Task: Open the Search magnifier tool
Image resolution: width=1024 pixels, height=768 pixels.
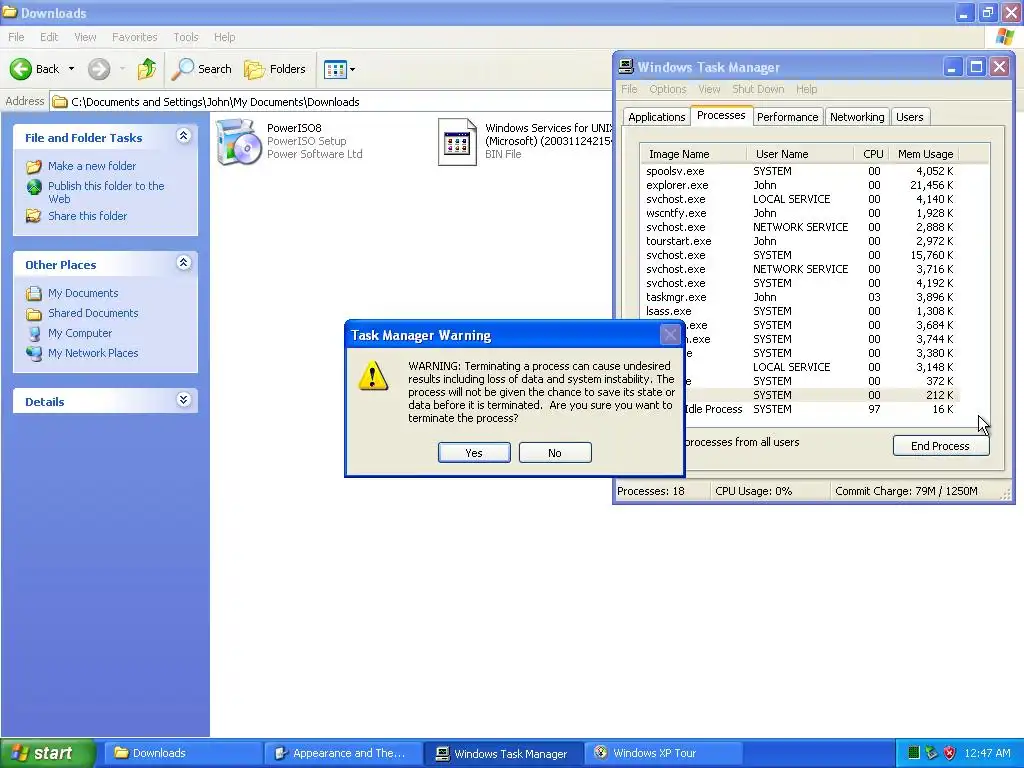Action: click(x=201, y=69)
